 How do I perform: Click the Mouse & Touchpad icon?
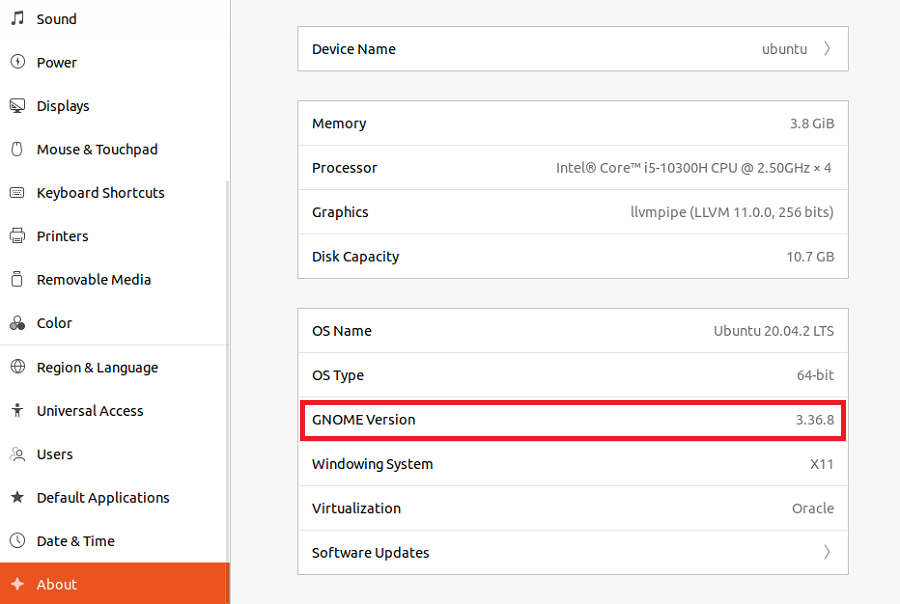(x=17, y=149)
